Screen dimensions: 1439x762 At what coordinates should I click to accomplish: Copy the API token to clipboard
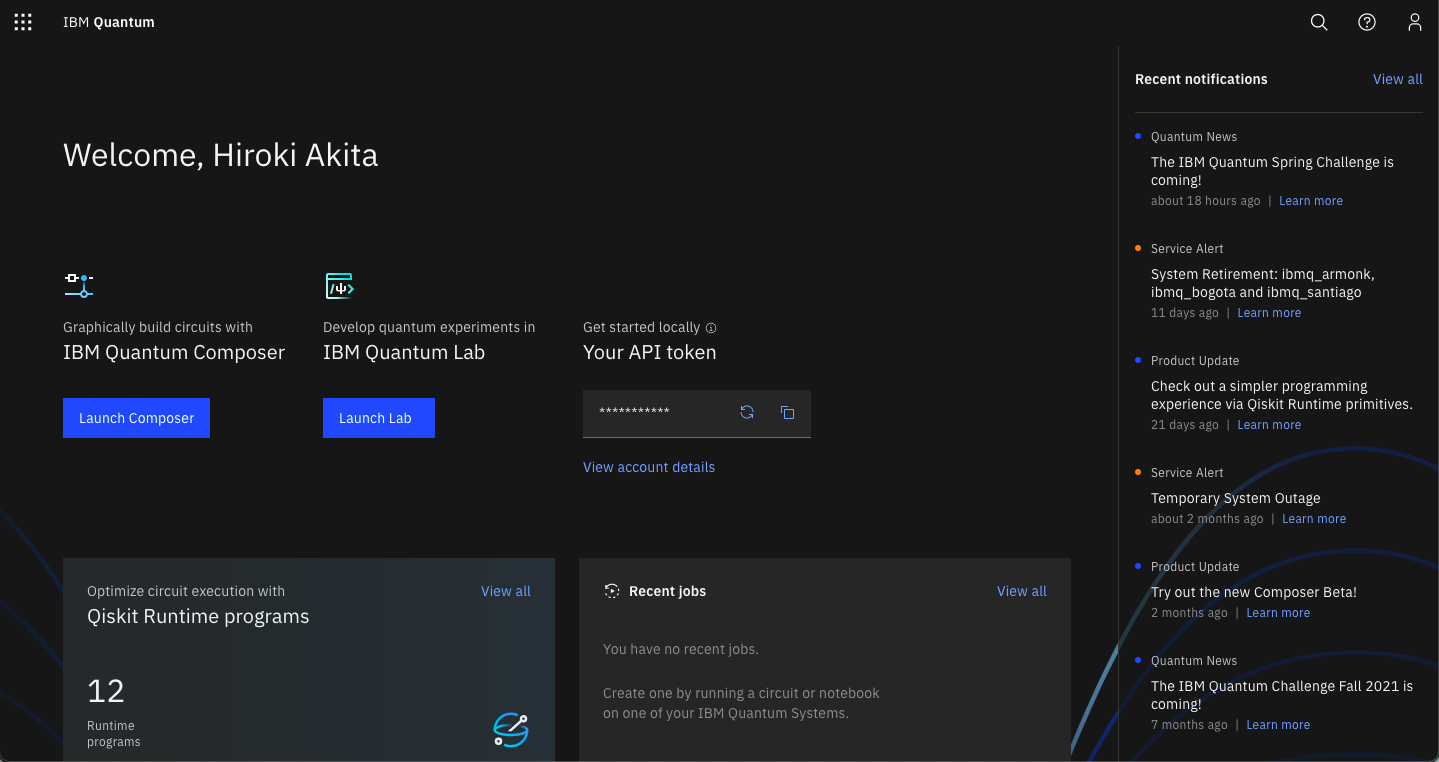click(x=788, y=412)
